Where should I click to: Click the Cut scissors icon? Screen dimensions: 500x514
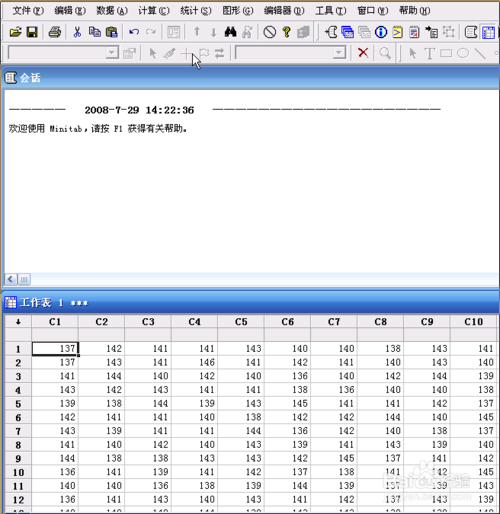77,32
